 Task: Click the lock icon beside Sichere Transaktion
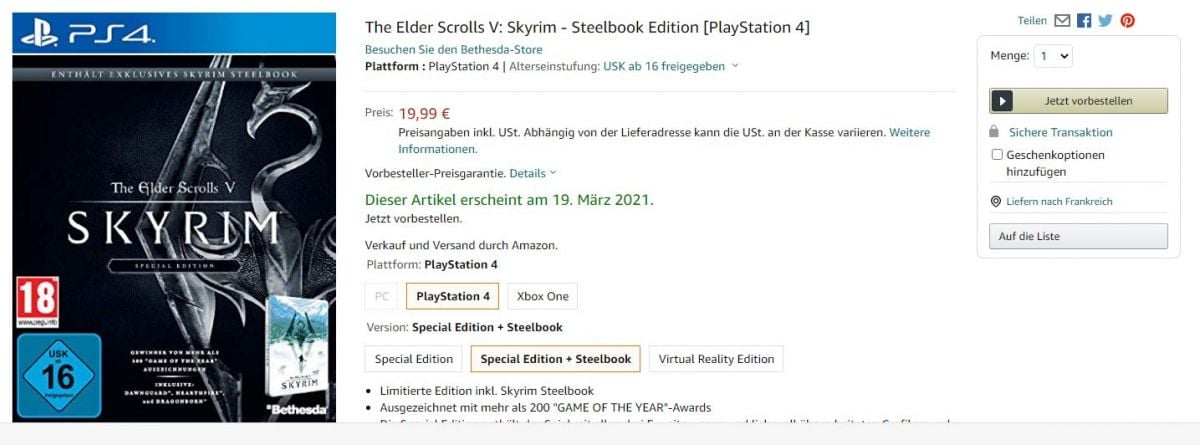[994, 132]
